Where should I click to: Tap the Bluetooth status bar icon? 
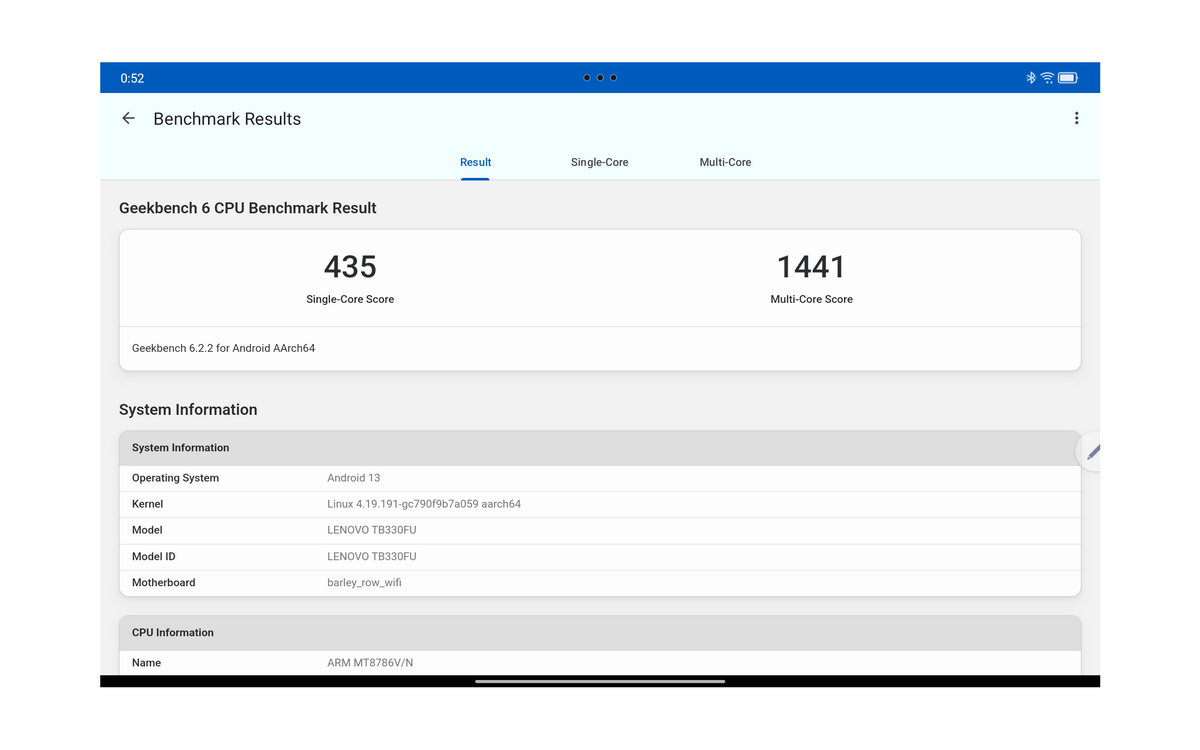pos(1031,78)
